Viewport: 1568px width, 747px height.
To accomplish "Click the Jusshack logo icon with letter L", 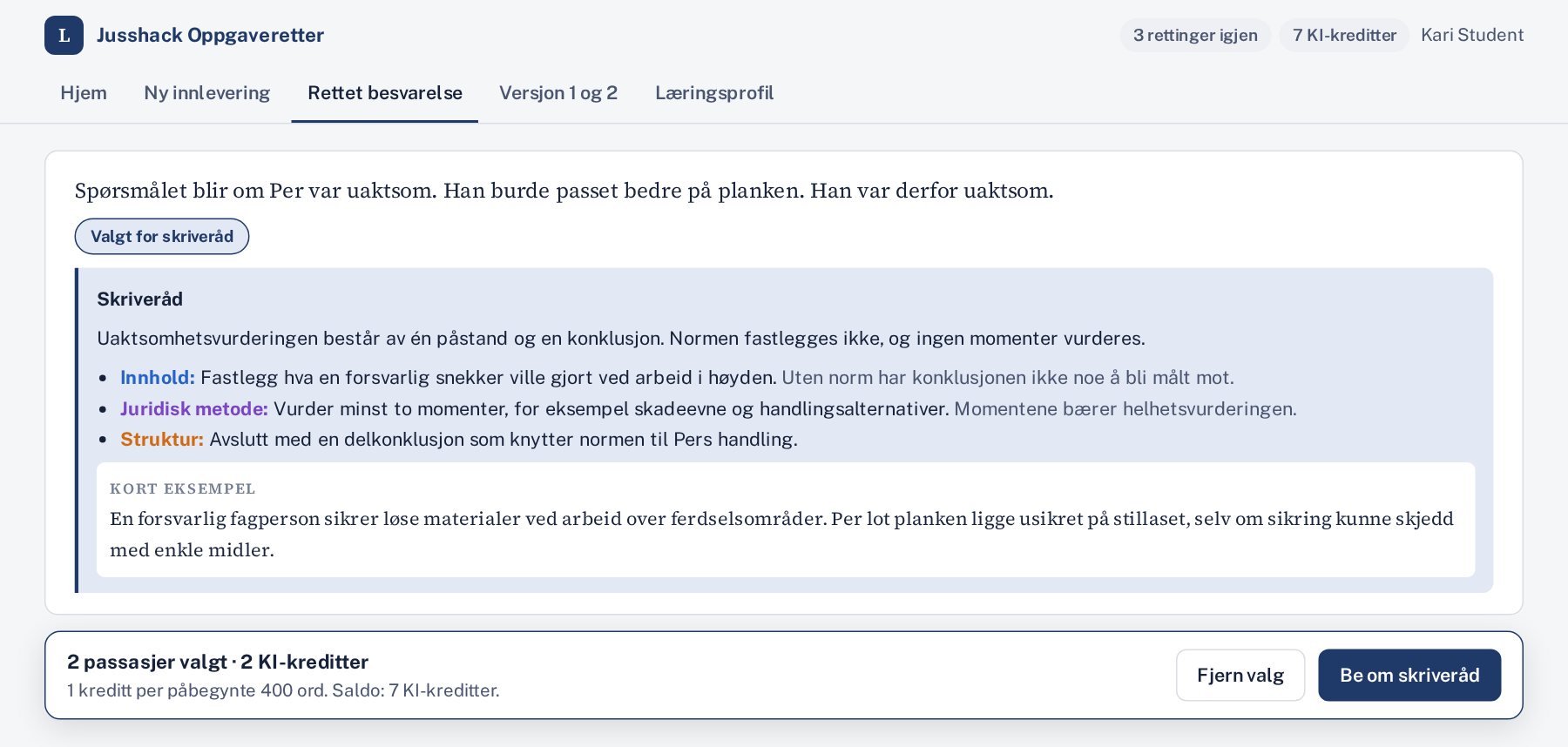I will [64, 35].
